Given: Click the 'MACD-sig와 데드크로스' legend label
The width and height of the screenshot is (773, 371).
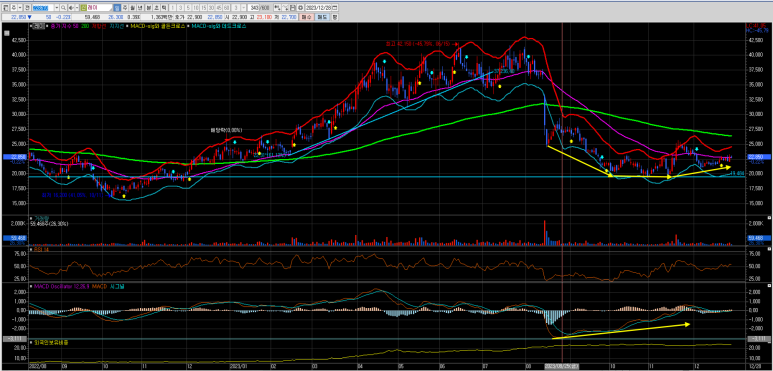Looking at the screenshot, I should [218, 26].
